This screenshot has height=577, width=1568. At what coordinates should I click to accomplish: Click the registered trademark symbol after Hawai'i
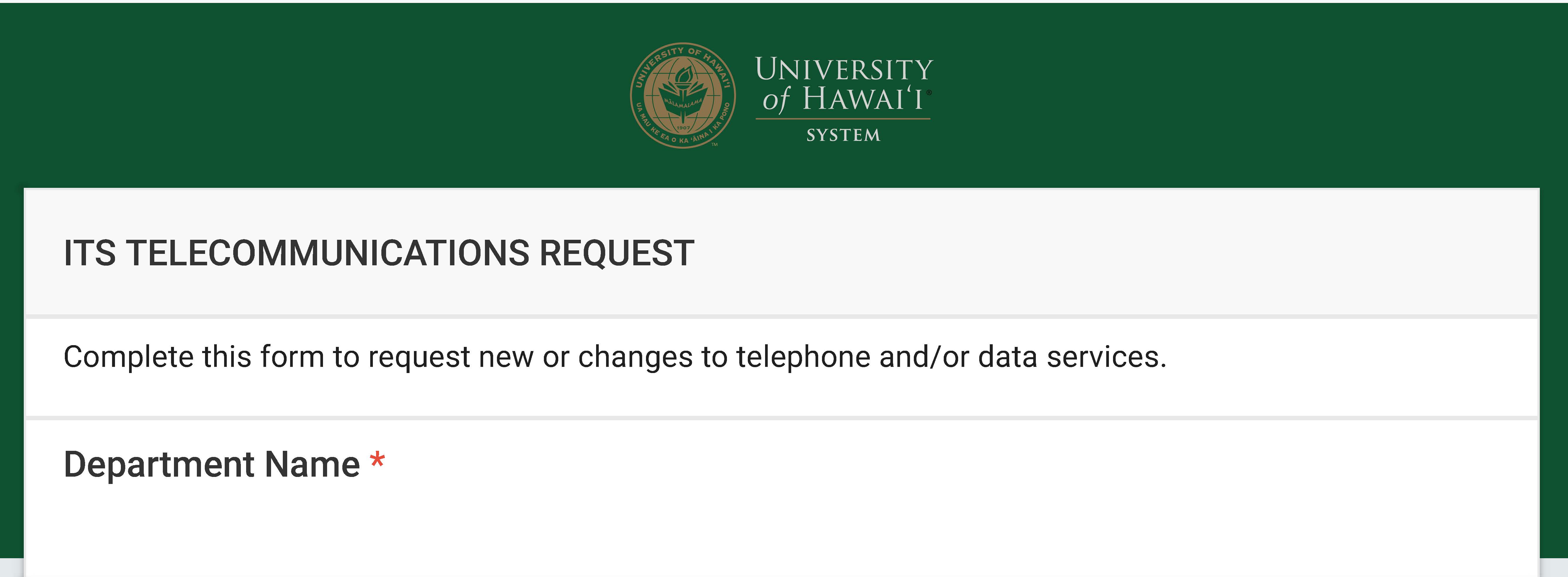click(x=929, y=92)
